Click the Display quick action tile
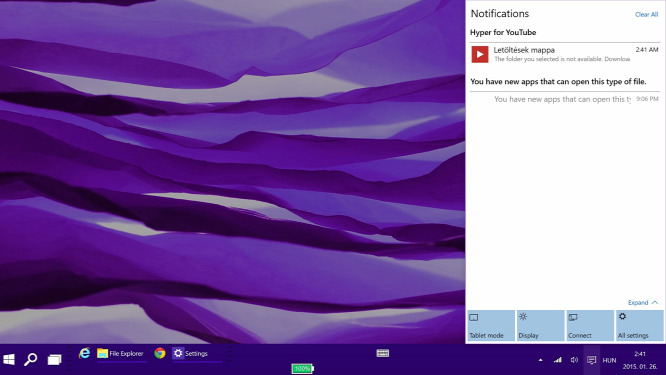666x375 pixels. (540, 325)
